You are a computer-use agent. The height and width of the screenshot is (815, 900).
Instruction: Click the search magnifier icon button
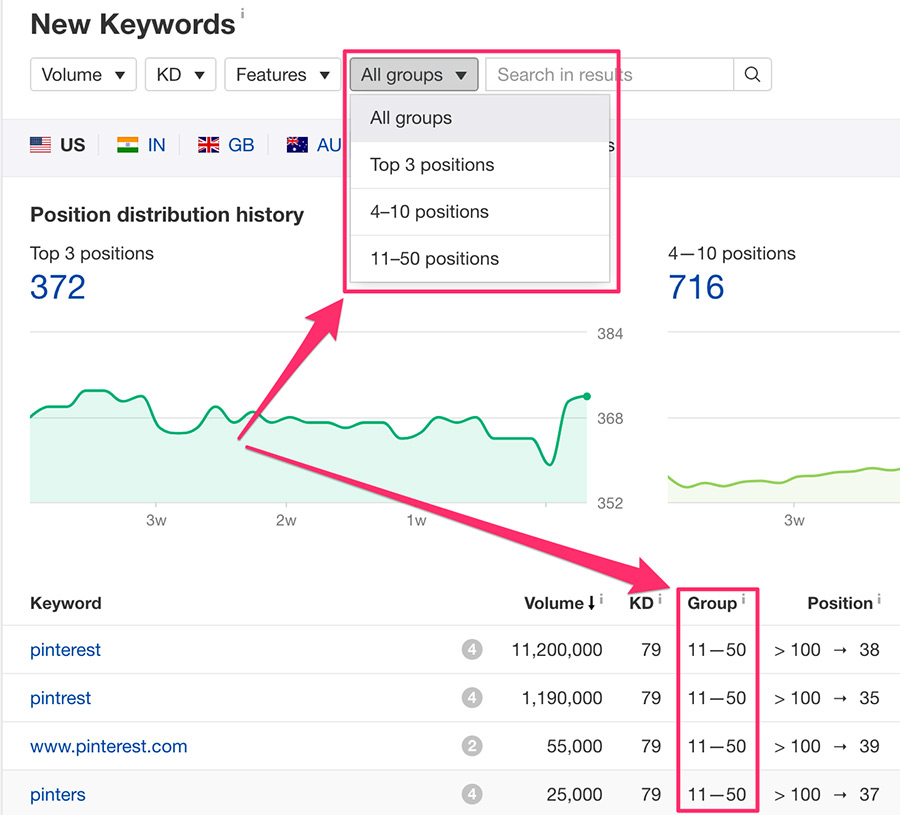(x=752, y=75)
